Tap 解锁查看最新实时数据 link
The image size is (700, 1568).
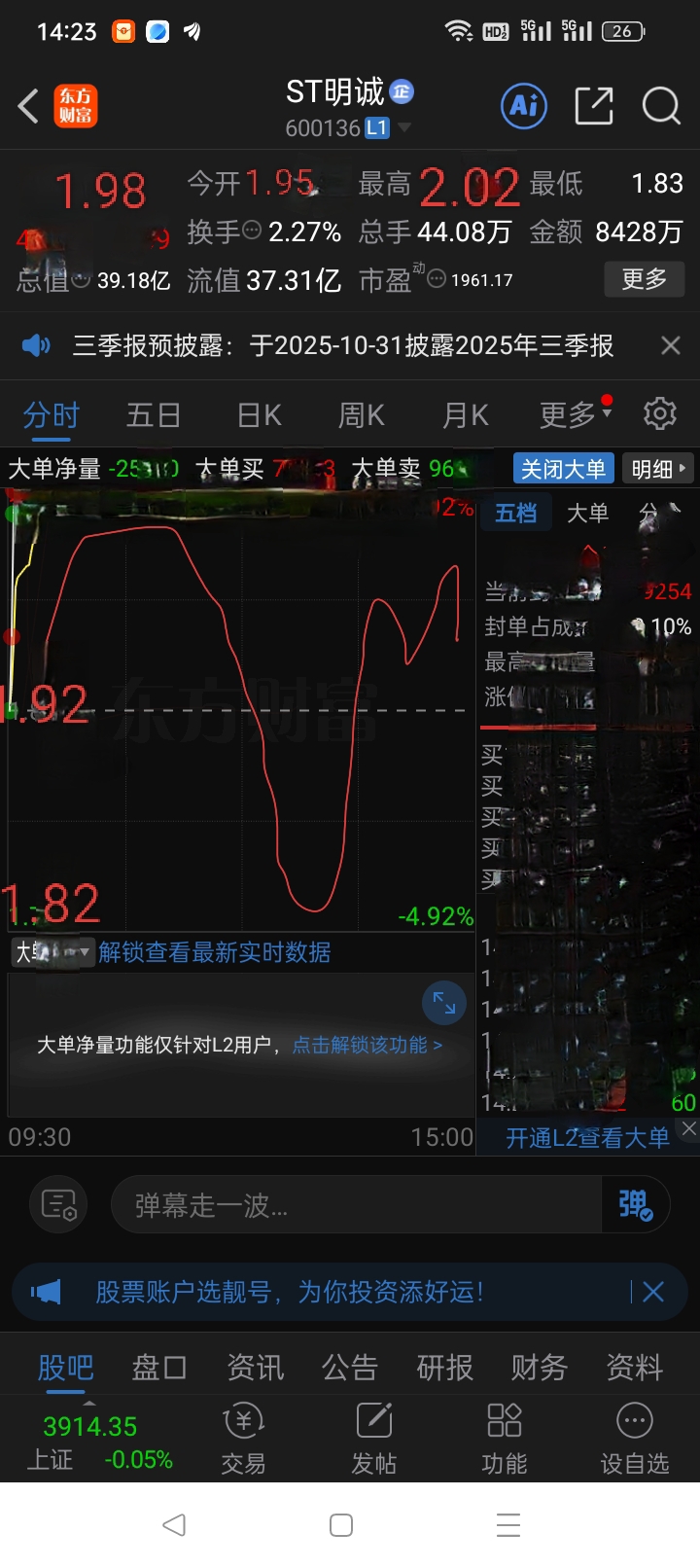pos(215,951)
